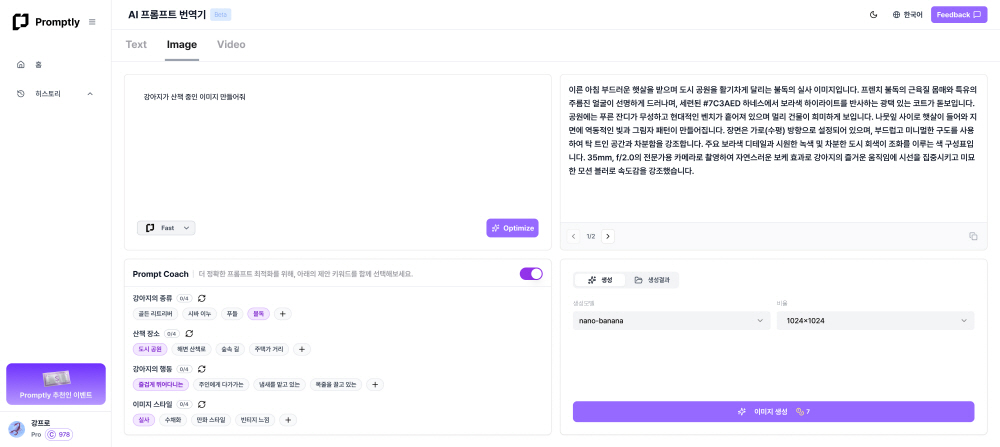Click into the prompt input text area
1000x447 pixels.
(337, 150)
